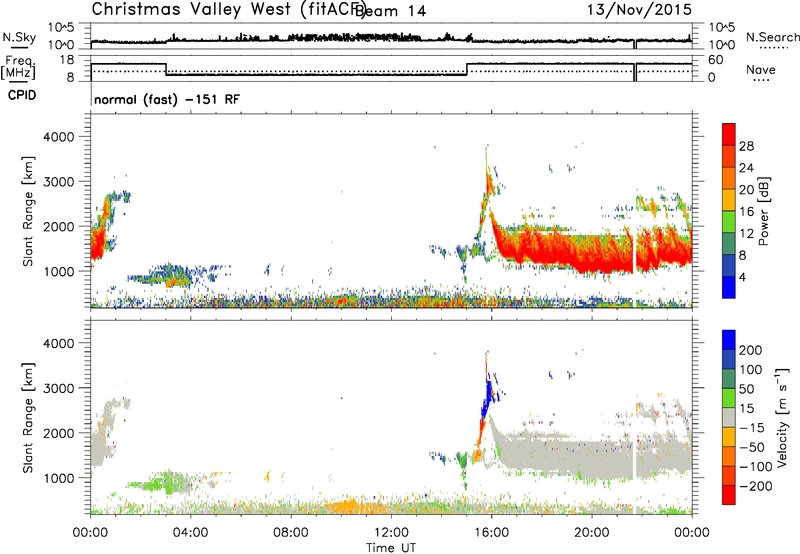
Task: Select the blue top velocity colorbar segment
Action: pos(729,340)
